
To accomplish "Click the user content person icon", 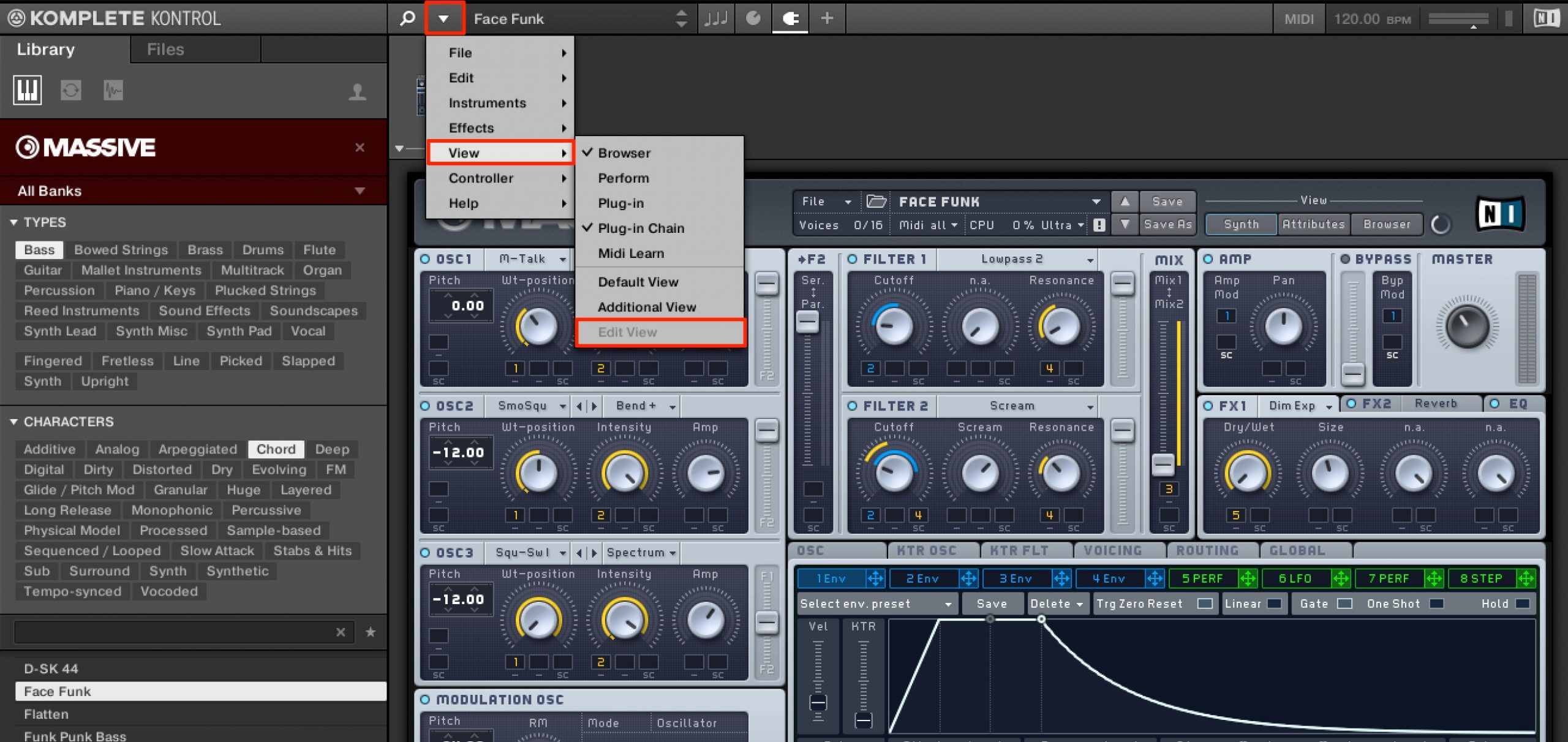I will 358,92.
